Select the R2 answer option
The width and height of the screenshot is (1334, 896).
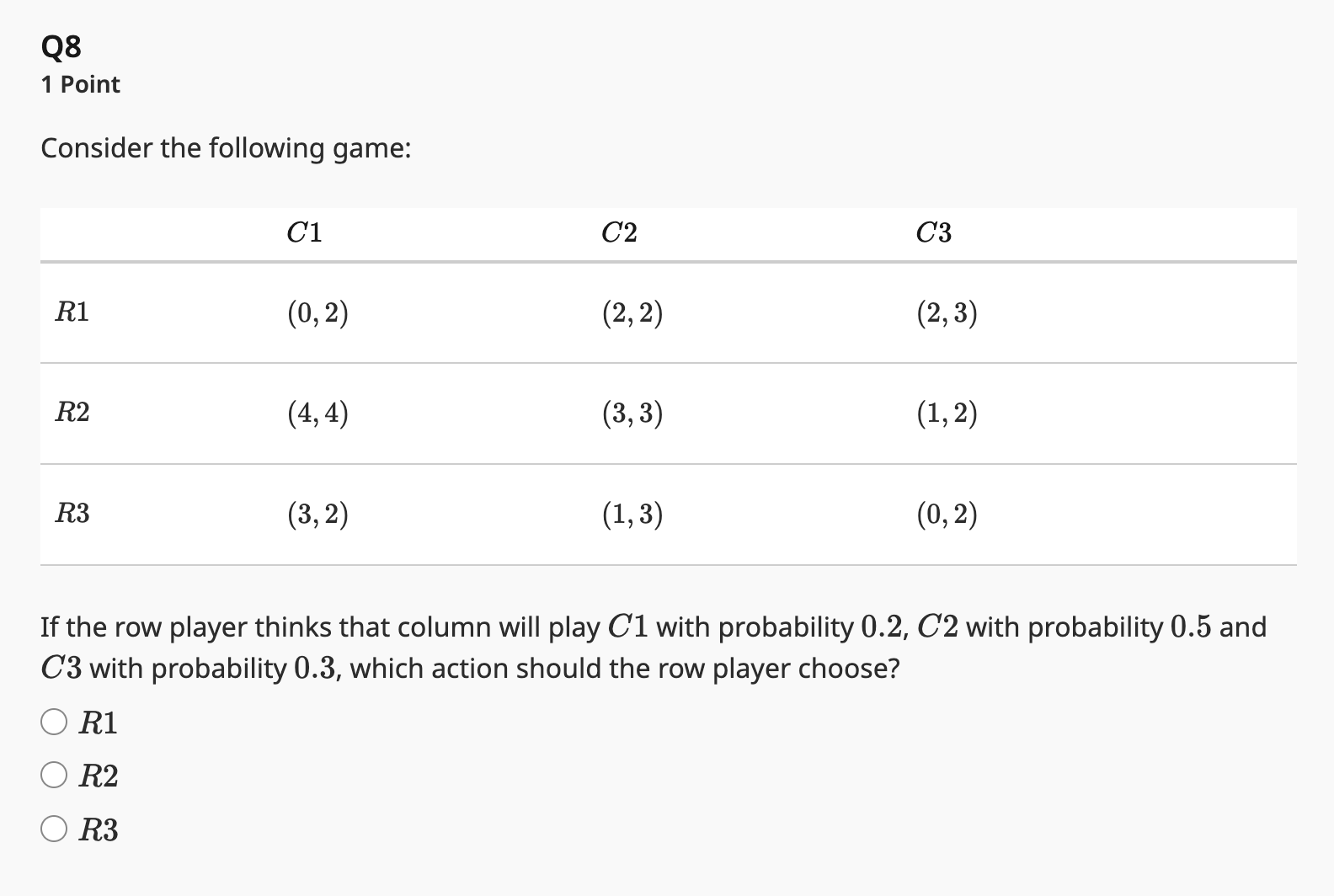54,775
